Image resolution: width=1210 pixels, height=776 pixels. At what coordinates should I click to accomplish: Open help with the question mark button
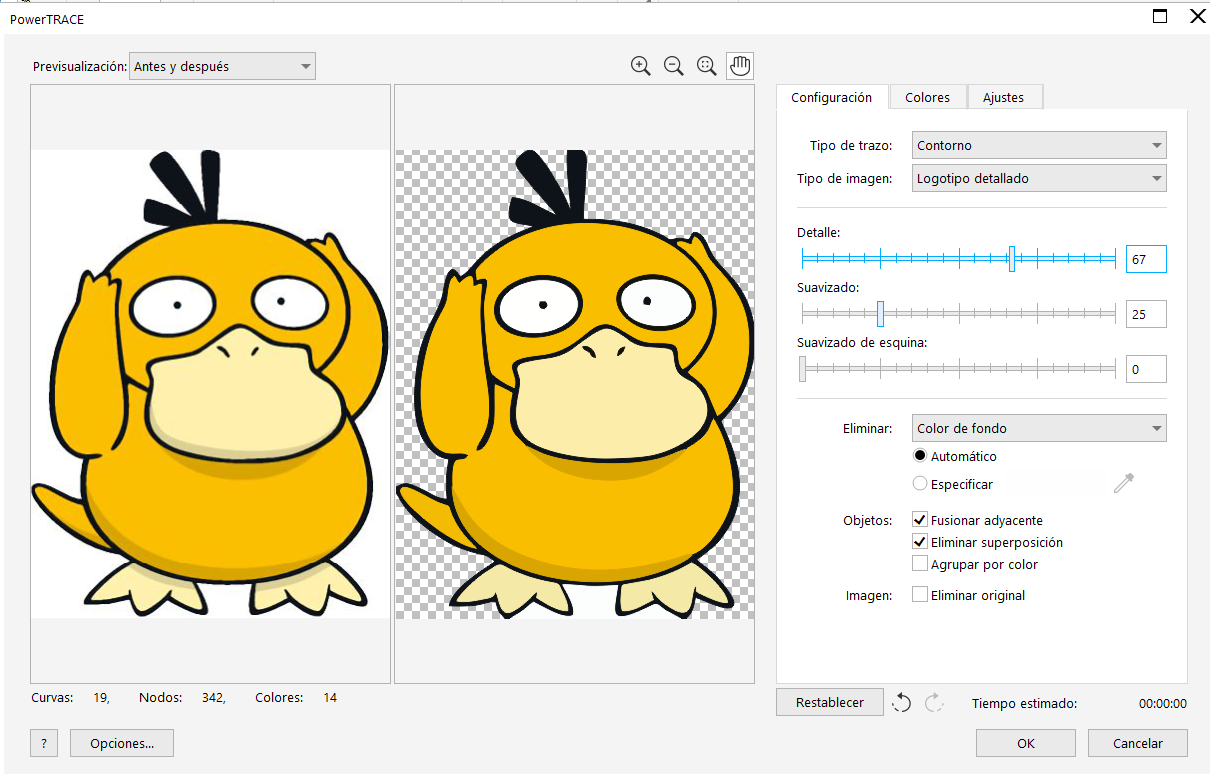[x=44, y=743]
